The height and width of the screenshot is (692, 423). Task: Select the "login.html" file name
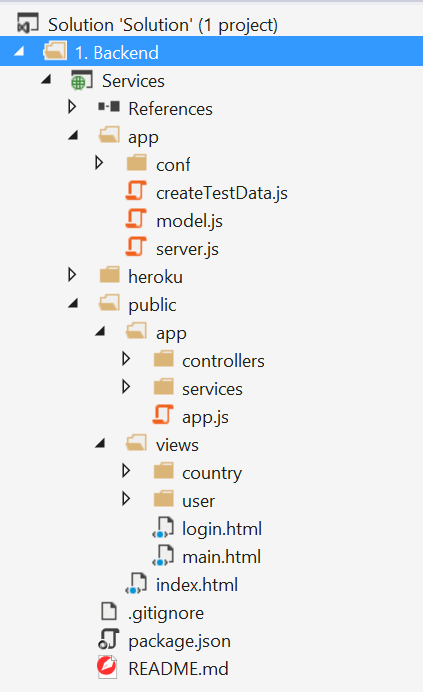pos(222,529)
